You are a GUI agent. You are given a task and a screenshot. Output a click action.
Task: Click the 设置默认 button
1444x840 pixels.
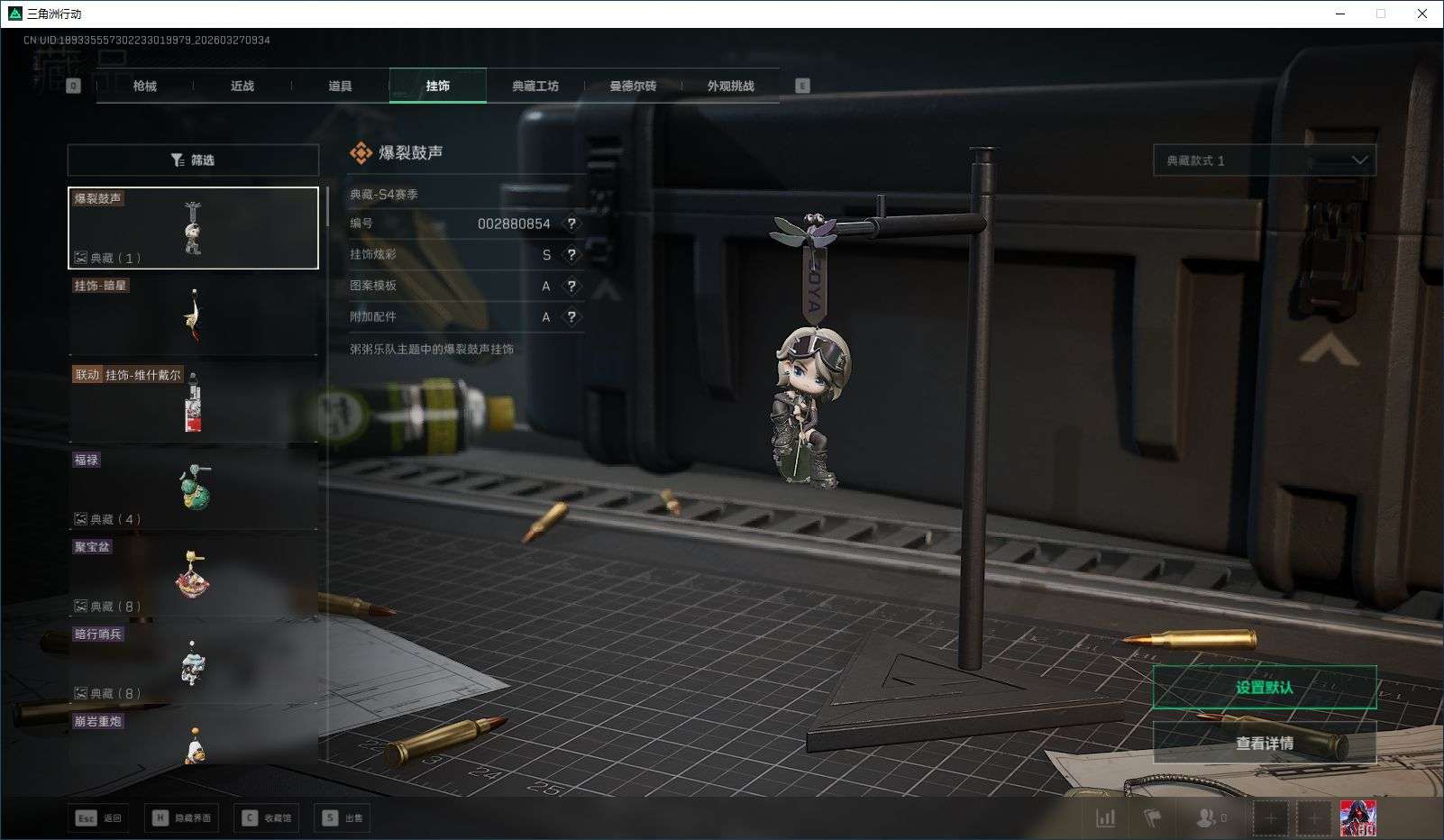(1264, 688)
